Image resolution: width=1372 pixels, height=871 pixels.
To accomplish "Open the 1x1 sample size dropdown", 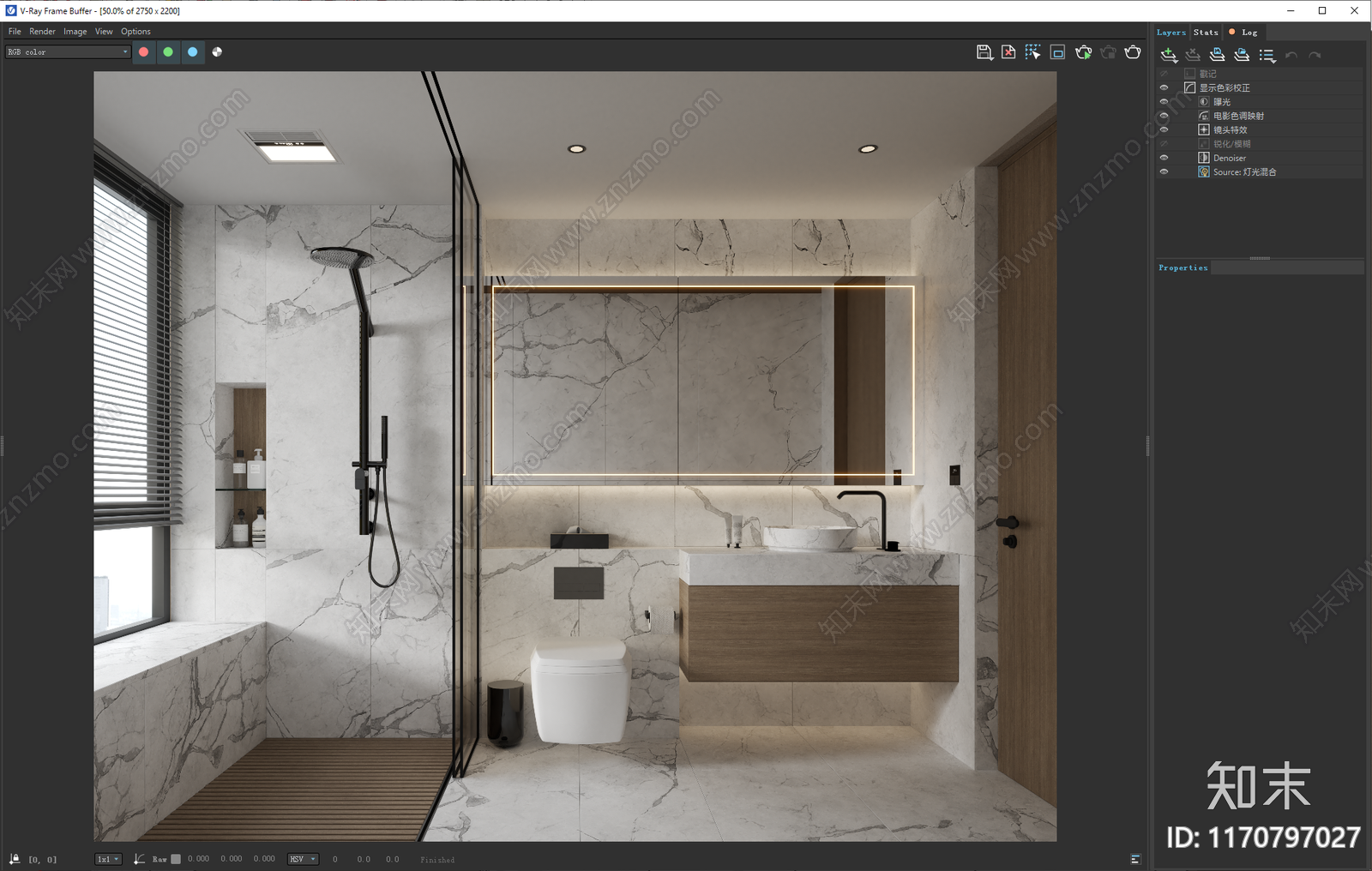I will tap(108, 859).
